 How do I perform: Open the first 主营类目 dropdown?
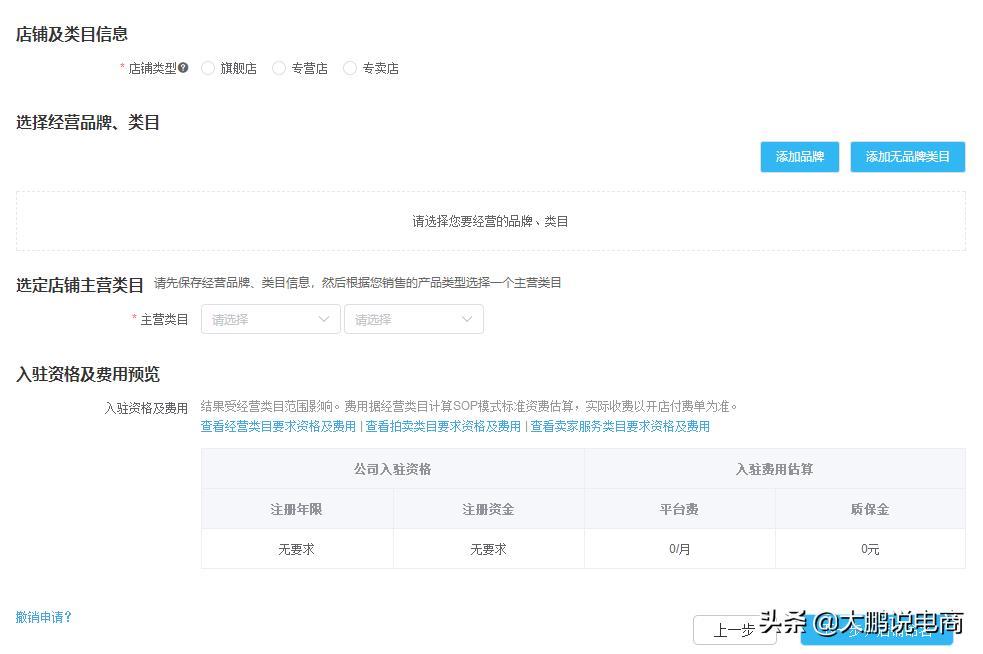[270, 319]
